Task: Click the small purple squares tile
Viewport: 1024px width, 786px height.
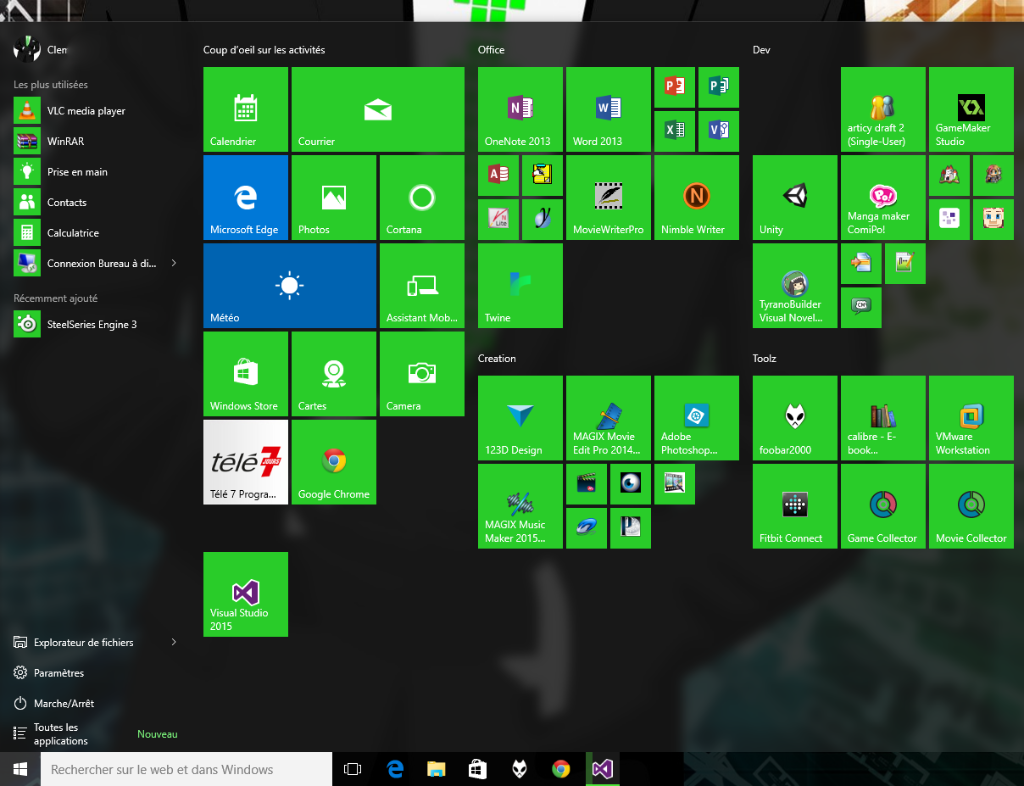Action: (x=950, y=219)
